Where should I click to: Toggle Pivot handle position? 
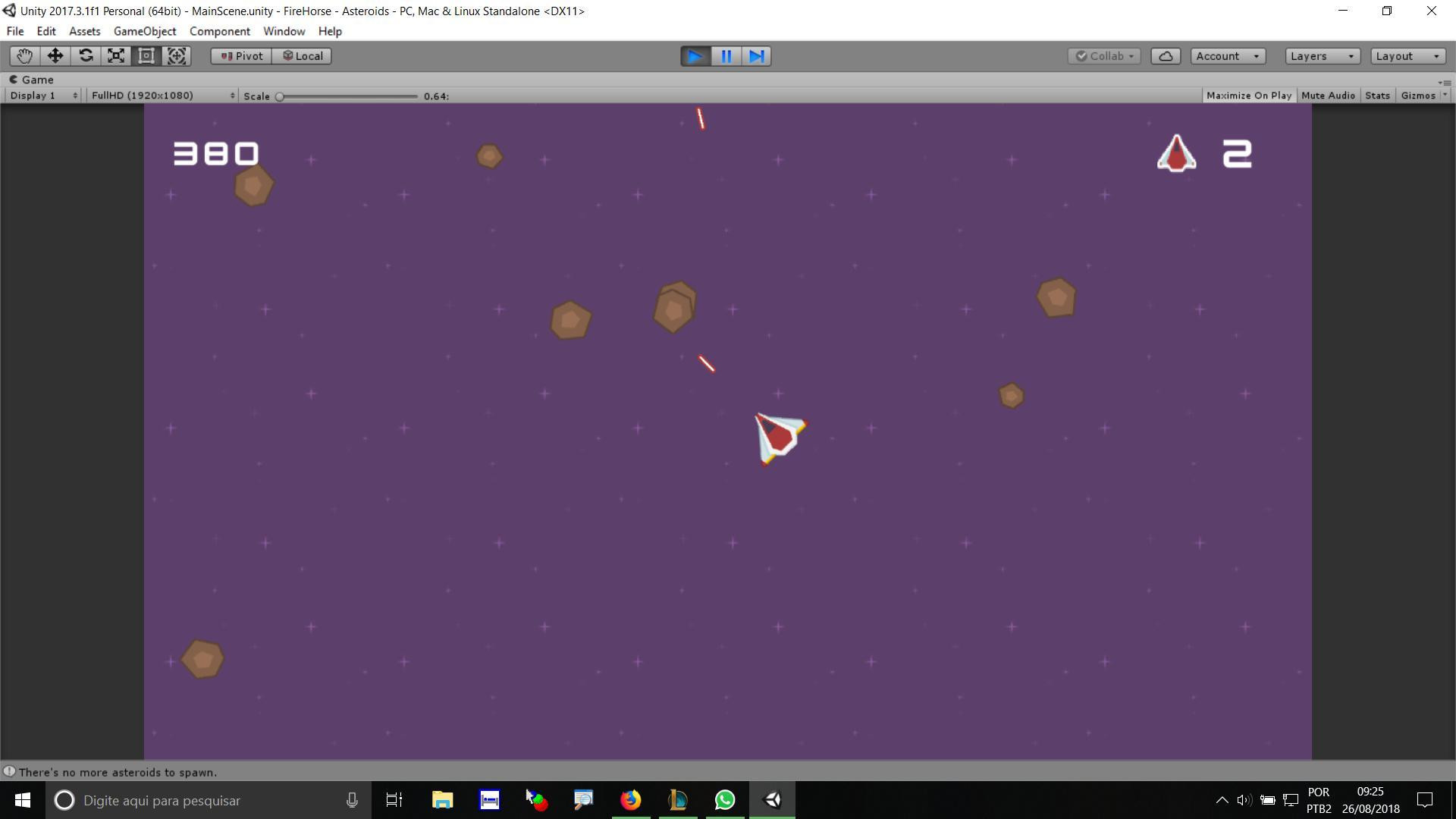(x=241, y=56)
